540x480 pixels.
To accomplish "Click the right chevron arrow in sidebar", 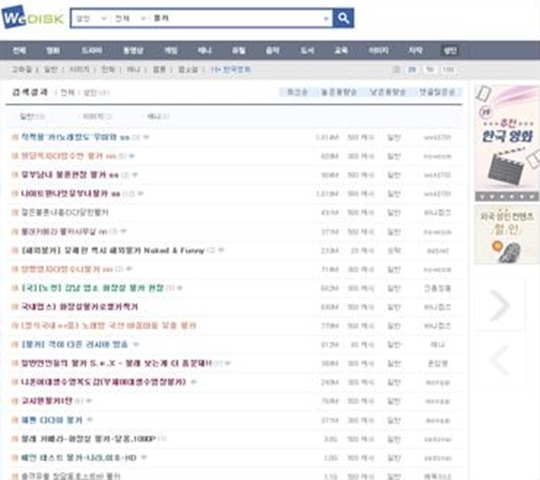I will click(500, 305).
